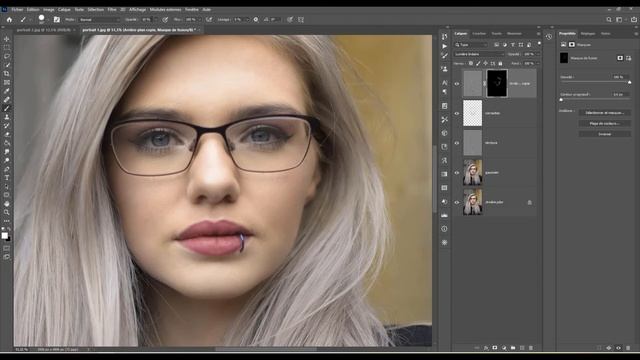Screen dimensions: 640x360
Task: Create new adjustment layer icon
Action: pos(504,348)
